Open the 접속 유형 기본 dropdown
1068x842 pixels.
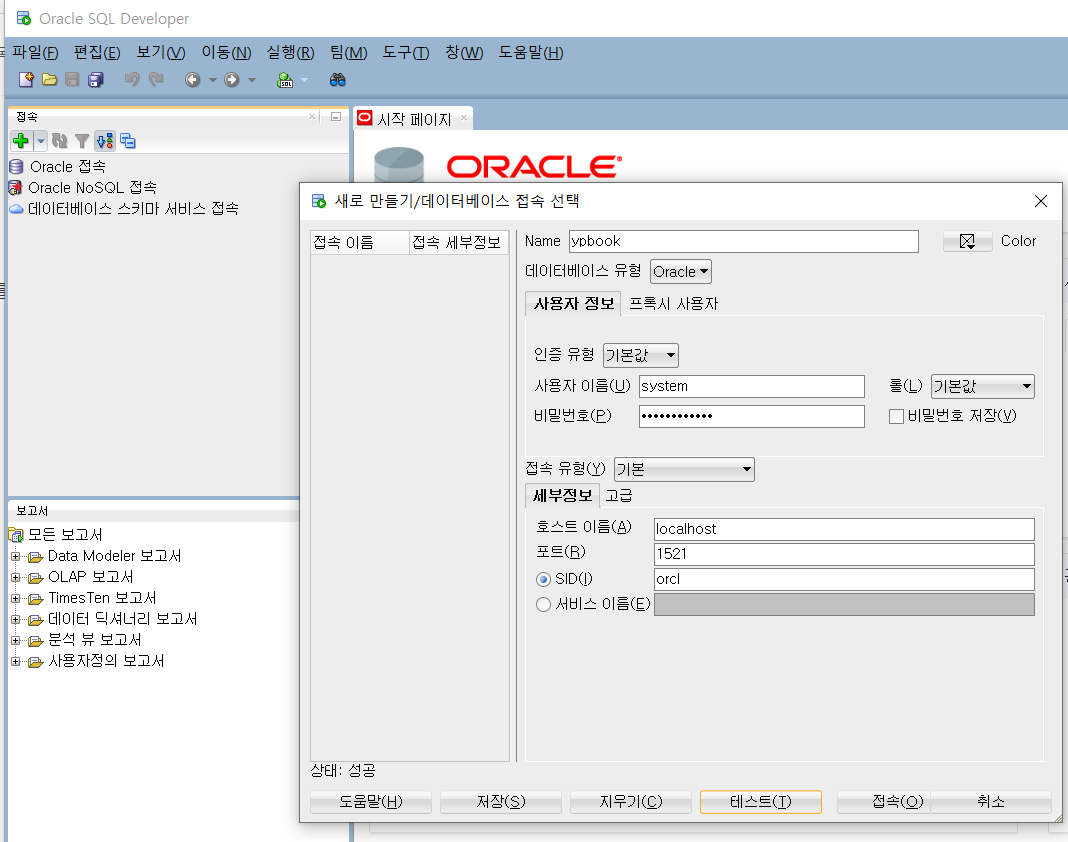click(x=684, y=469)
